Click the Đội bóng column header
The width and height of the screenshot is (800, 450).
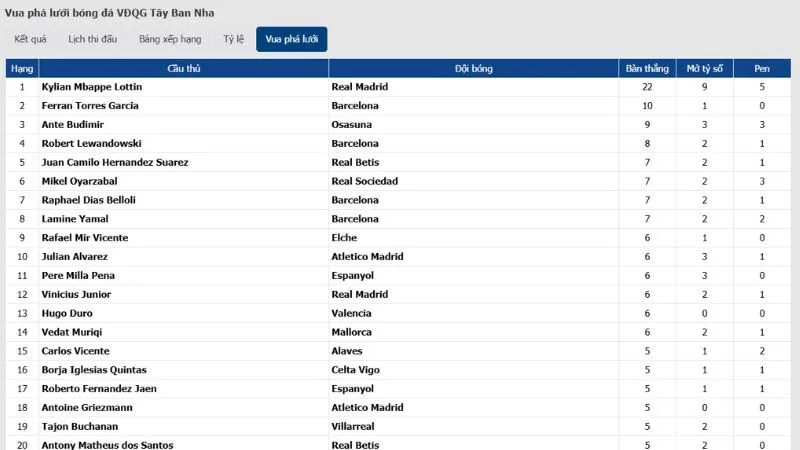click(473, 68)
